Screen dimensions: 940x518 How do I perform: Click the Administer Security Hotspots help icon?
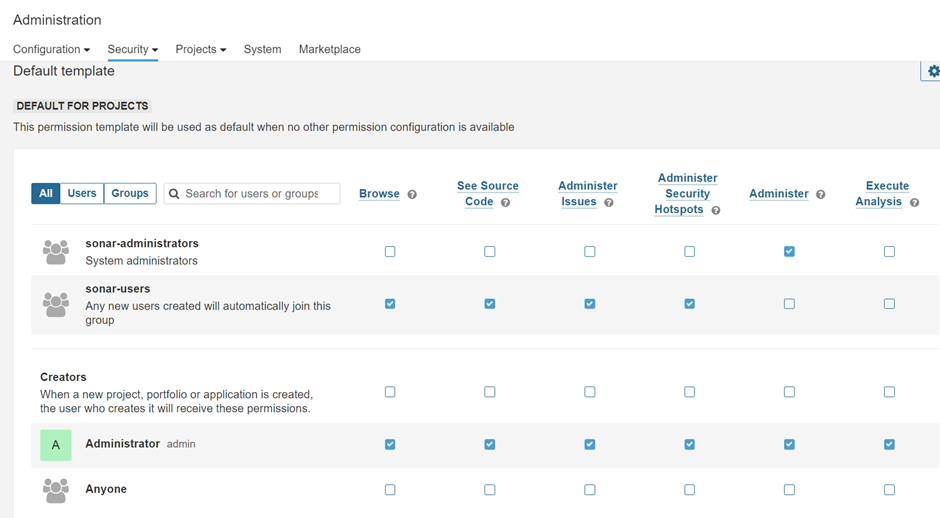[x=716, y=211]
